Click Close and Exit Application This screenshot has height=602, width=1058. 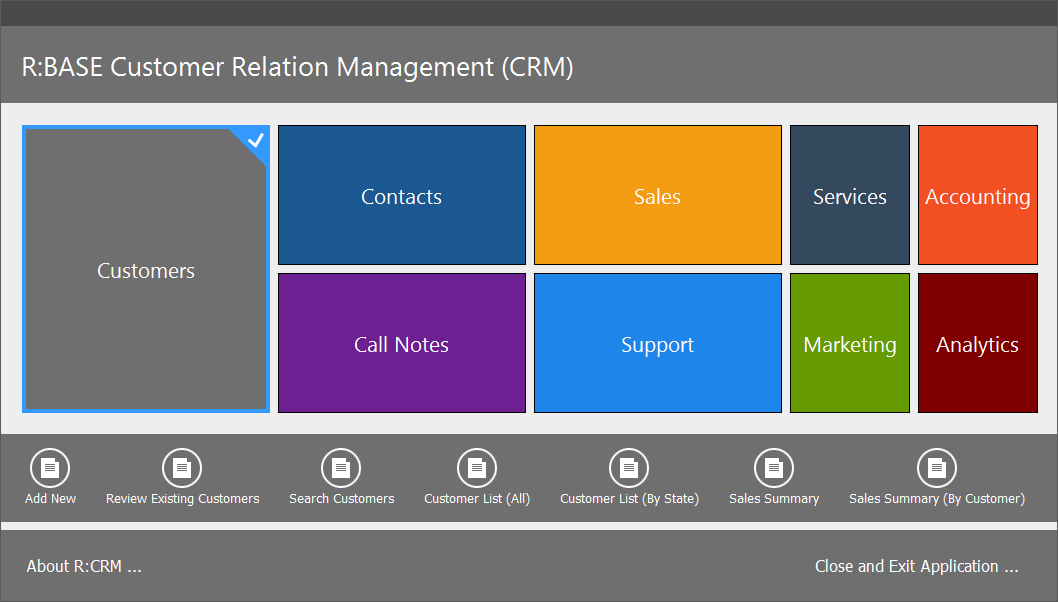(x=916, y=566)
